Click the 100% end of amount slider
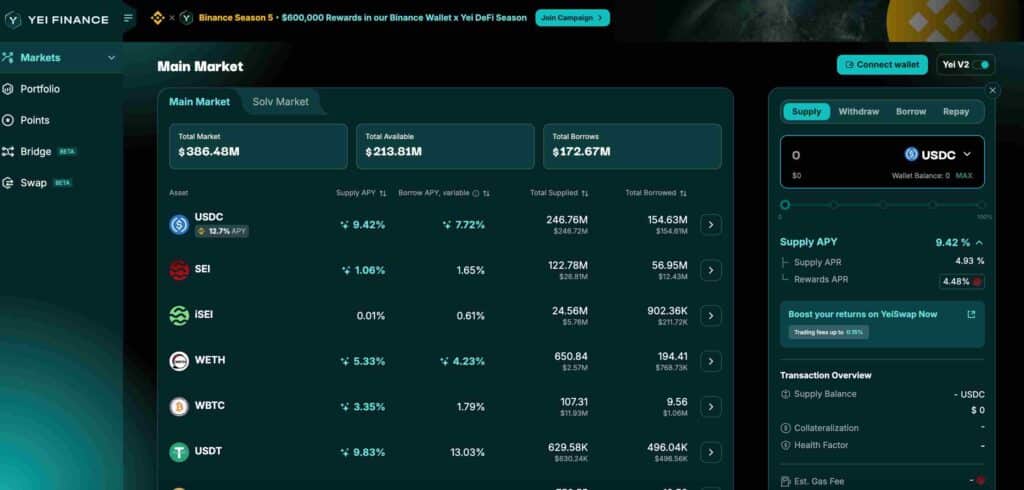 coord(984,205)
